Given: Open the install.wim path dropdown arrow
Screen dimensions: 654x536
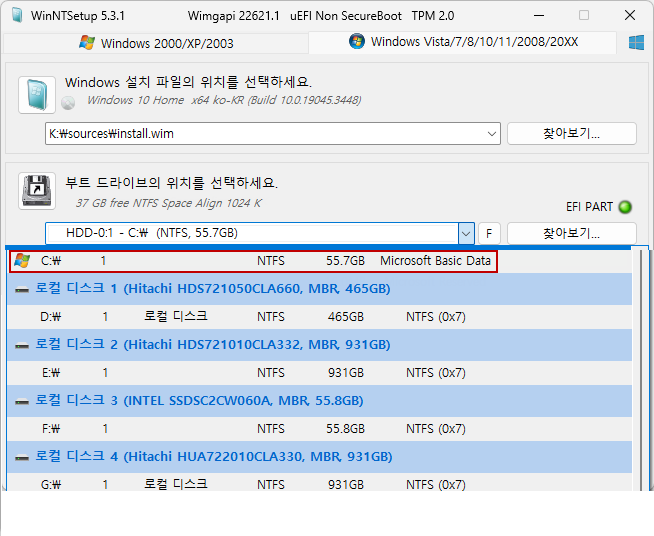Looking at the screenshot, I should coord(491,134).
